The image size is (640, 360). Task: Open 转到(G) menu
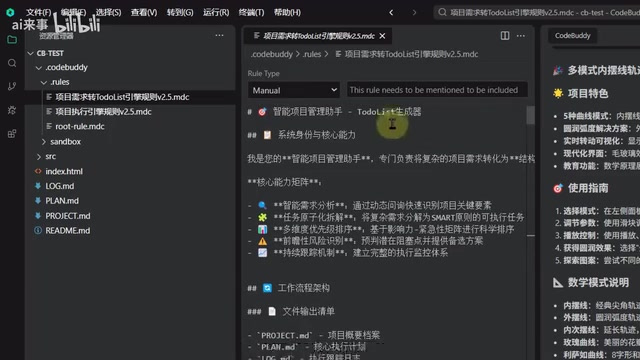pyautogui.click(x=180, y=13)
